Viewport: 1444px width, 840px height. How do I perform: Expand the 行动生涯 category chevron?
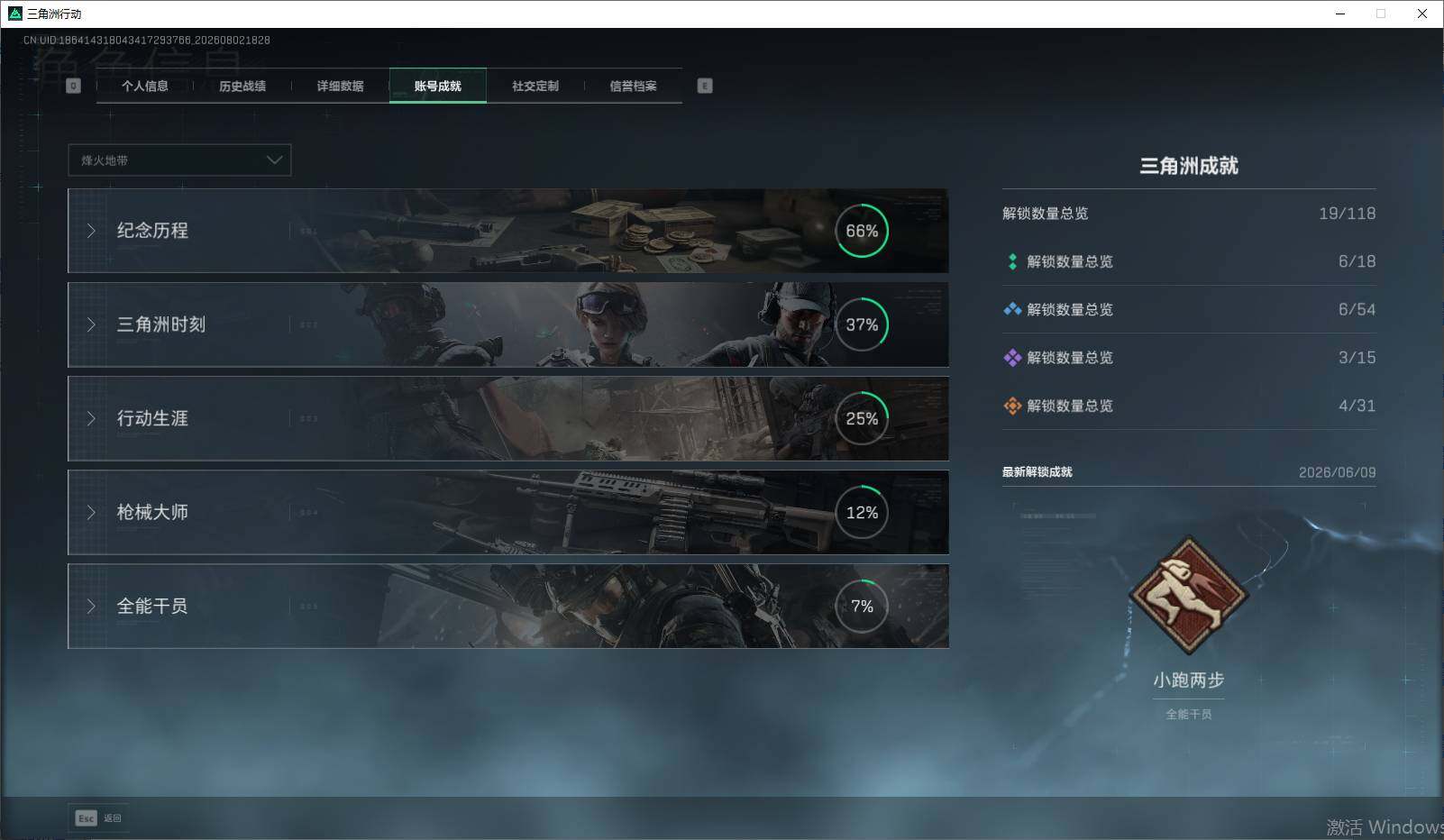91,418
